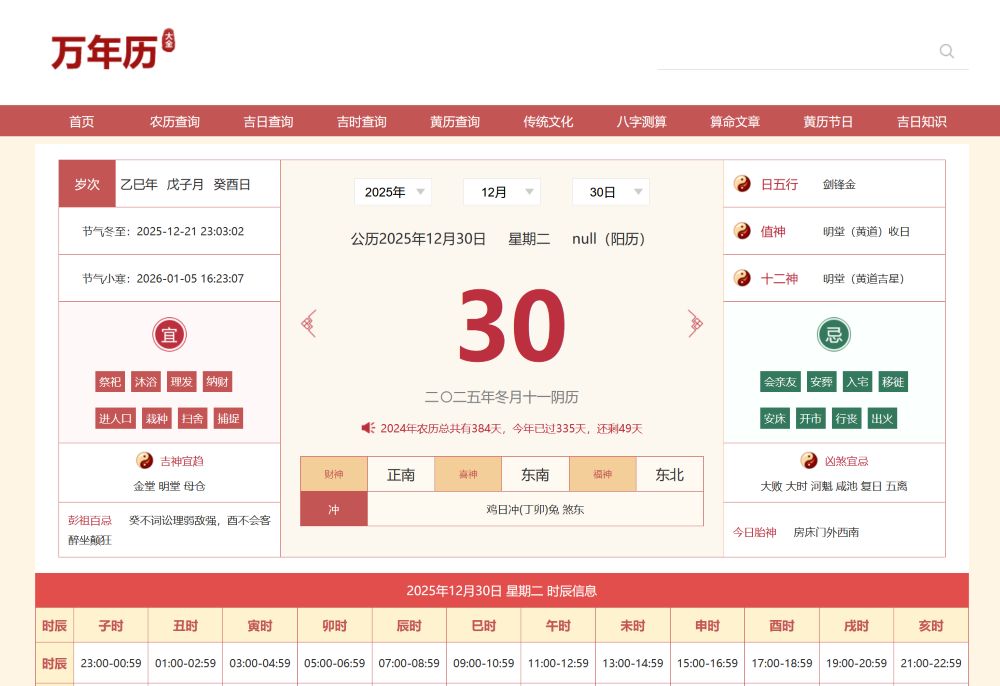Click the left arrow to view previous day
Viewport: 1000px width, 686px height.
309,323
